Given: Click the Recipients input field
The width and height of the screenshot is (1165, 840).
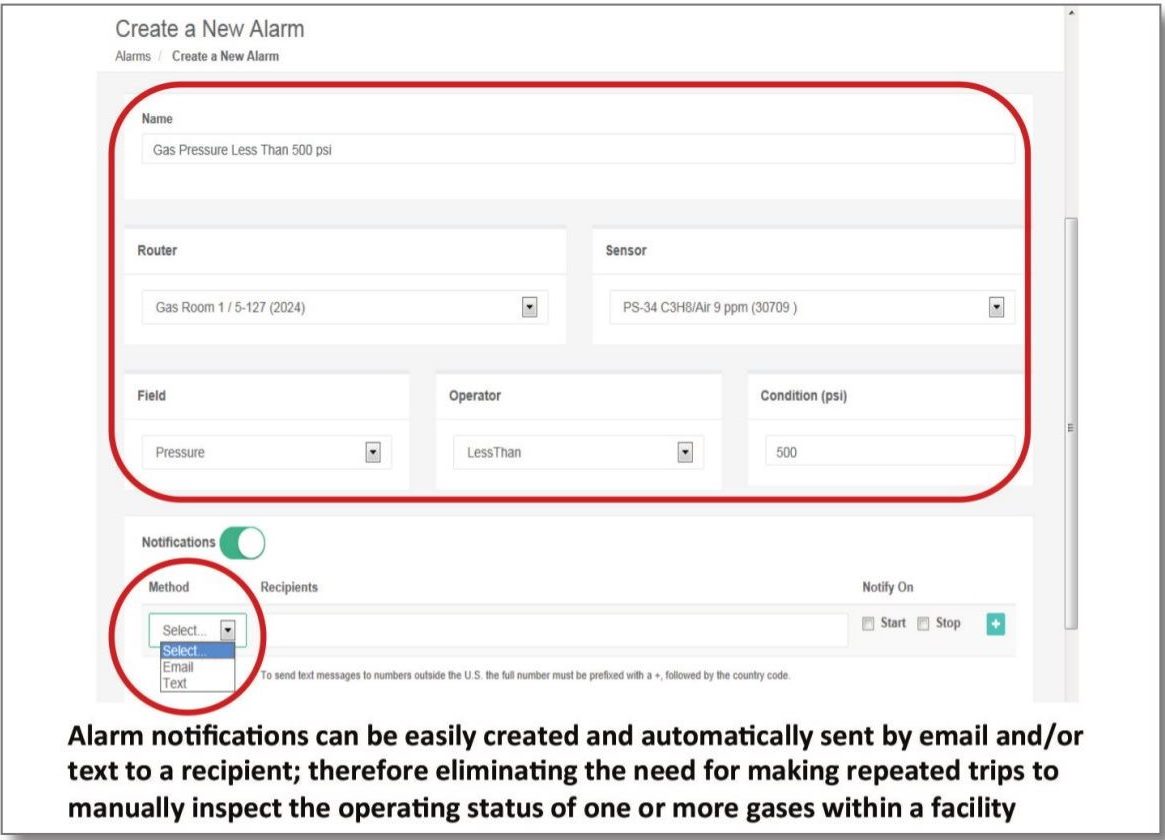Looking at the screenshot, I should pos(552,631).
